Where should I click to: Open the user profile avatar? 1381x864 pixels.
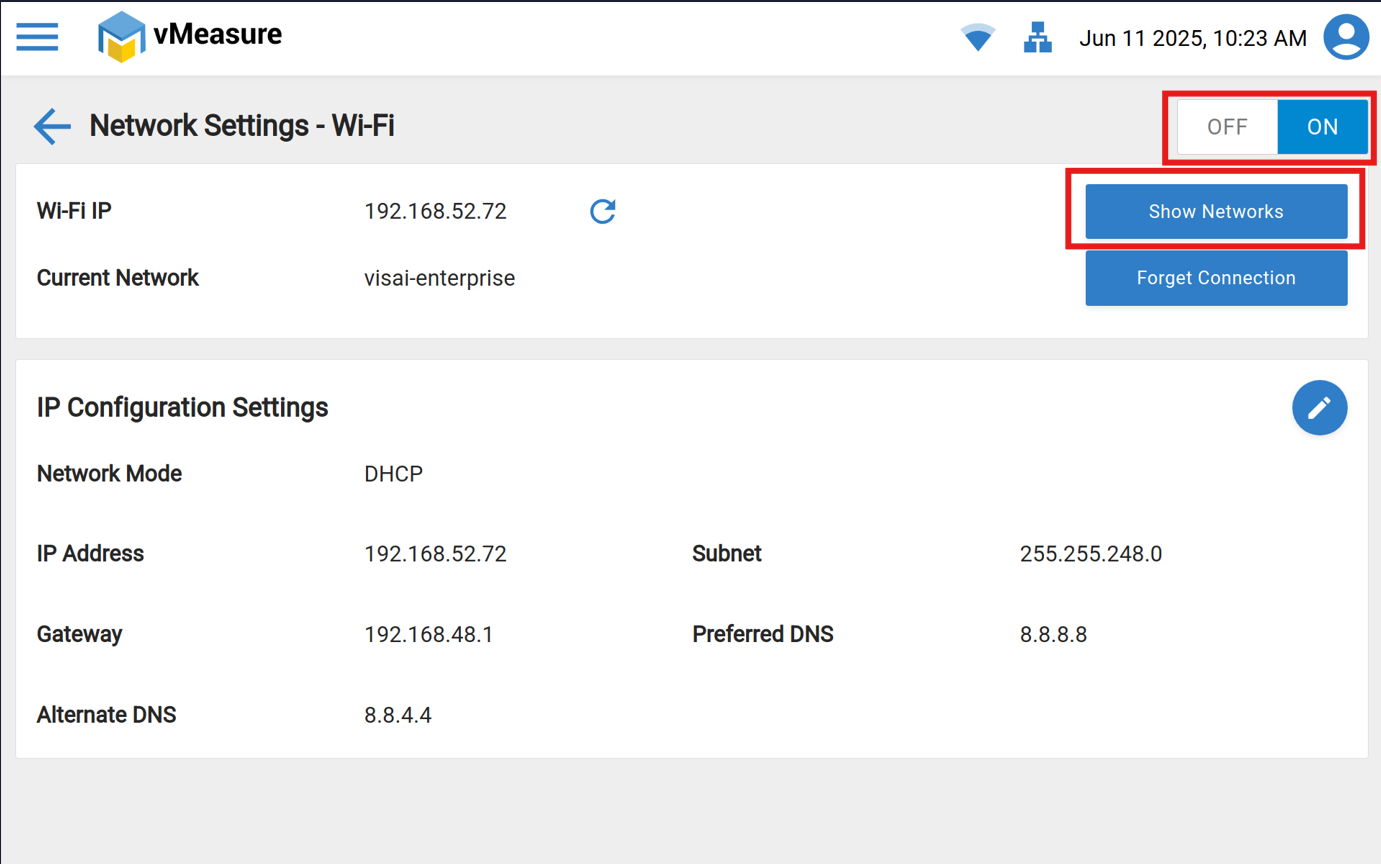point(1346,38)
